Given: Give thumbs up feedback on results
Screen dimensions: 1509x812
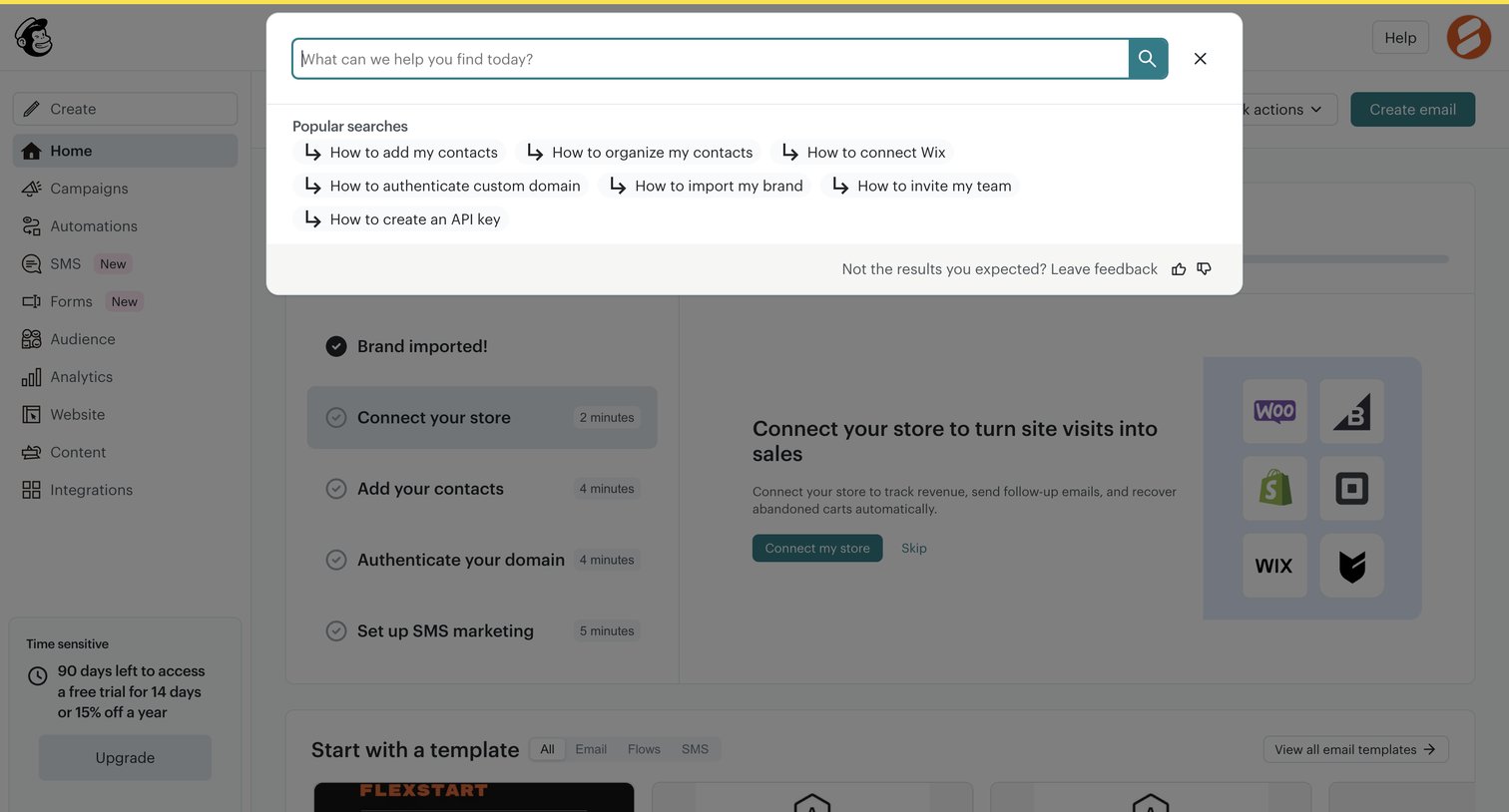Looking at the screenshot, I should click(x=1179, y=269).
